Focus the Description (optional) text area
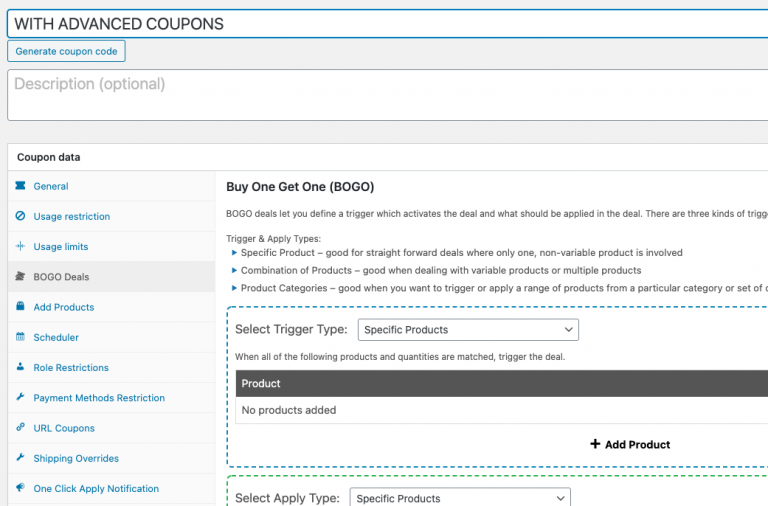Viewport: 768px width, 506px height. [390, 95]
